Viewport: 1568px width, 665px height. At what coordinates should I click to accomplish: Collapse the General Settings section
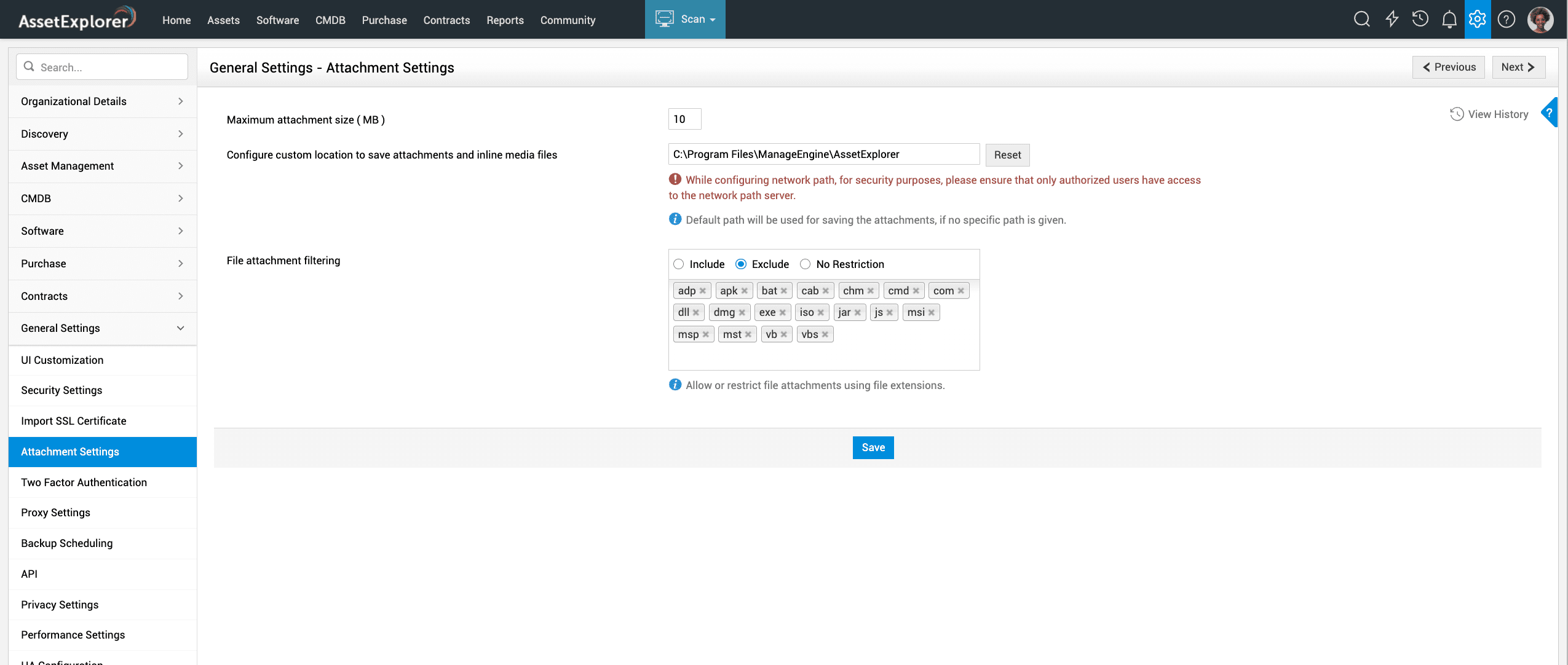pos(102,328)
